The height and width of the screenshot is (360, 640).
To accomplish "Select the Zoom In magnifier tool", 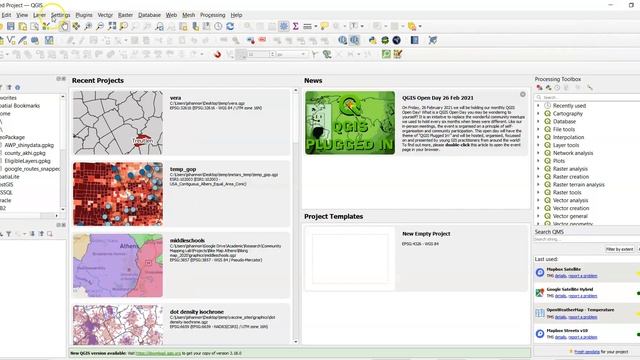I will 88,27.
